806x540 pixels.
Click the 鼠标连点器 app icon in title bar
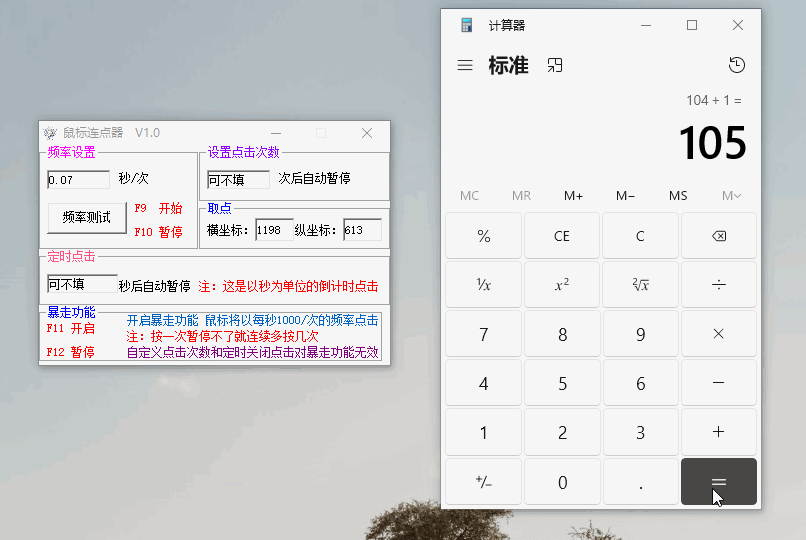50,133
